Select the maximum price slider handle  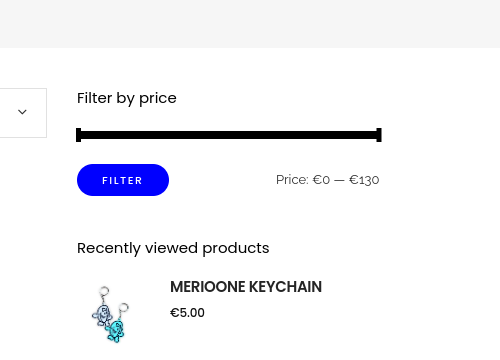(x=379, y=135)
